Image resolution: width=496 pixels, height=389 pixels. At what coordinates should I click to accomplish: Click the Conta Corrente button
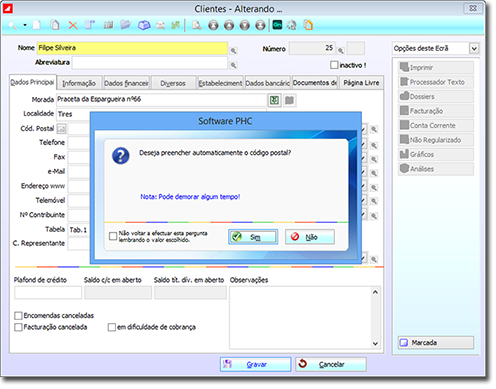[436, 125]
